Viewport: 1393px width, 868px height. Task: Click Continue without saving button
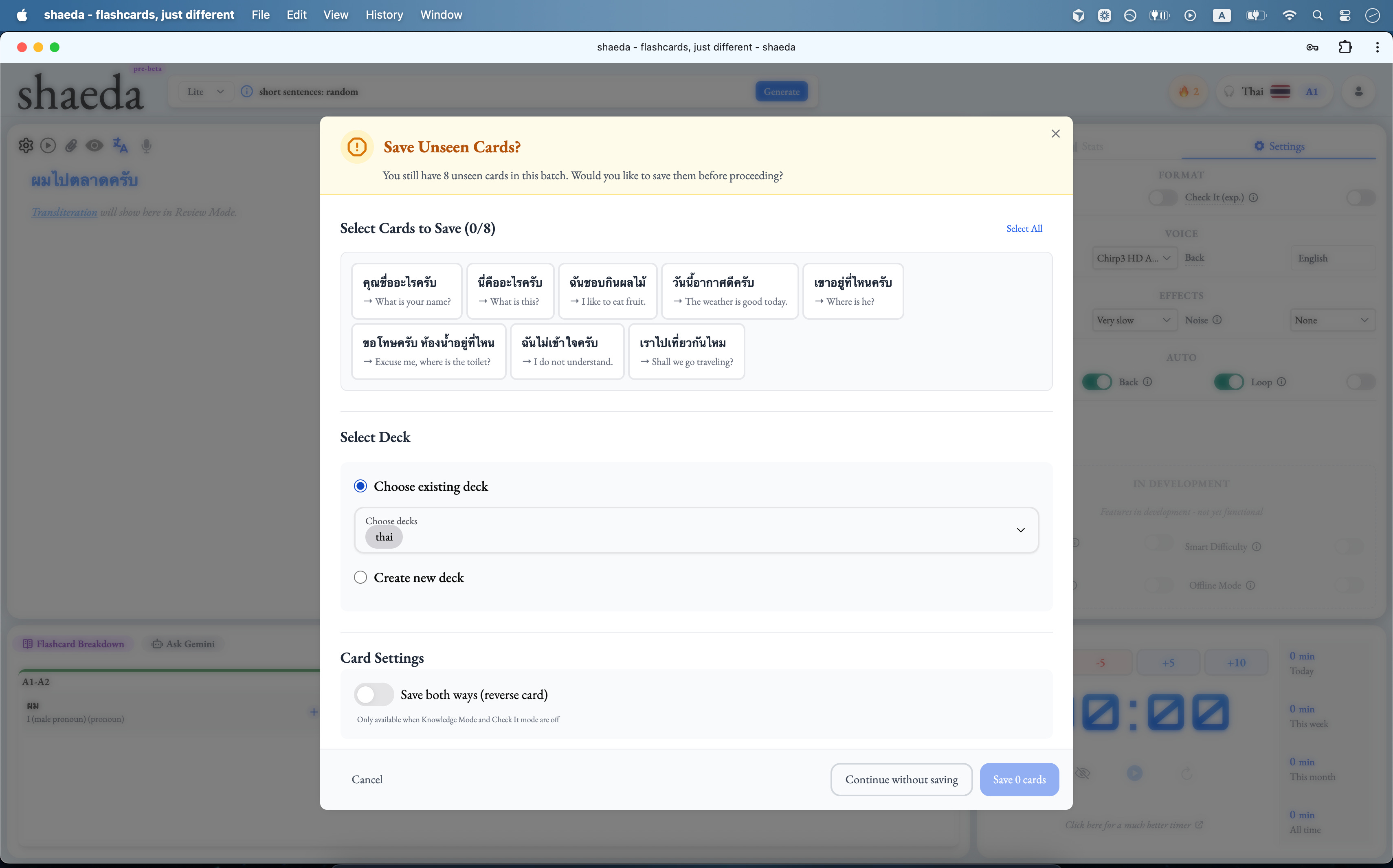[x=901, y=780]
